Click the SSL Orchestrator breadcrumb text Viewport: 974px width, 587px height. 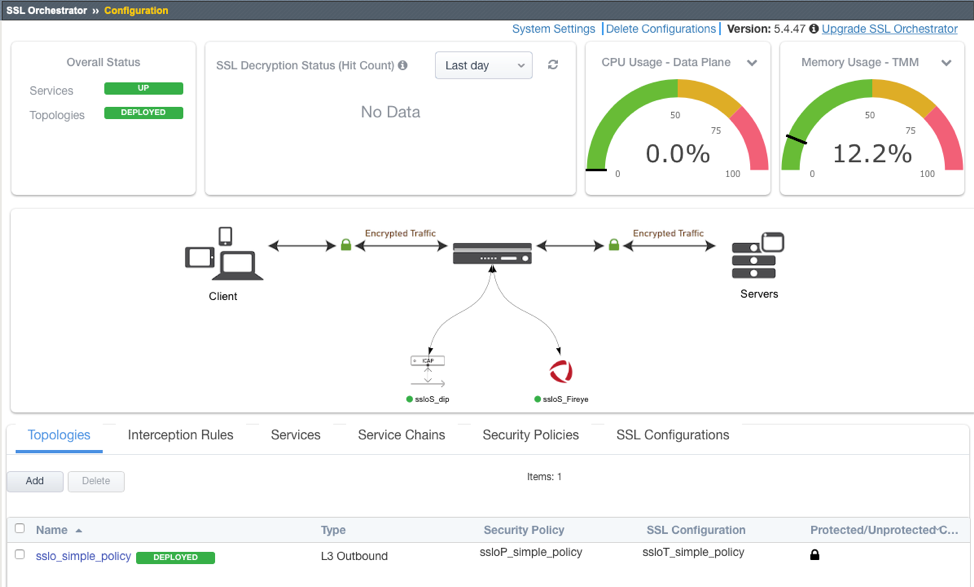tap(47, 11)
